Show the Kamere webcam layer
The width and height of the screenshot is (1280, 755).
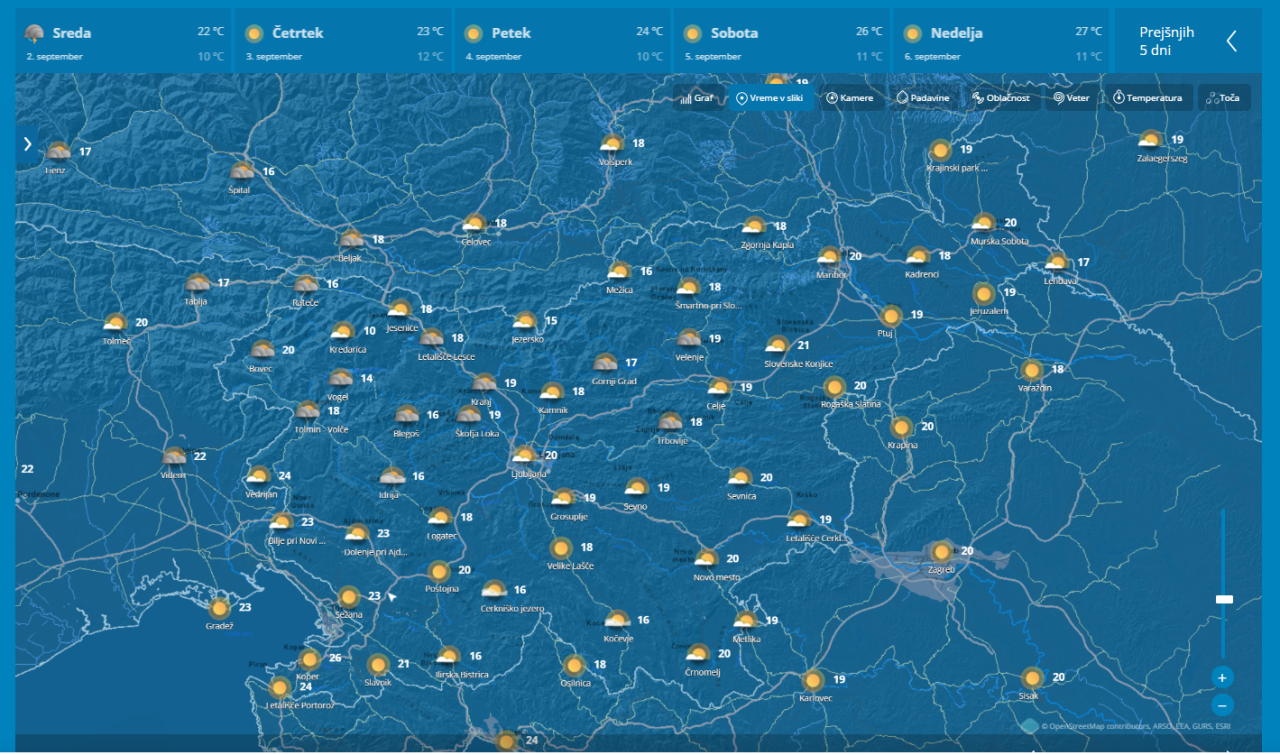[x=851, y=98]
